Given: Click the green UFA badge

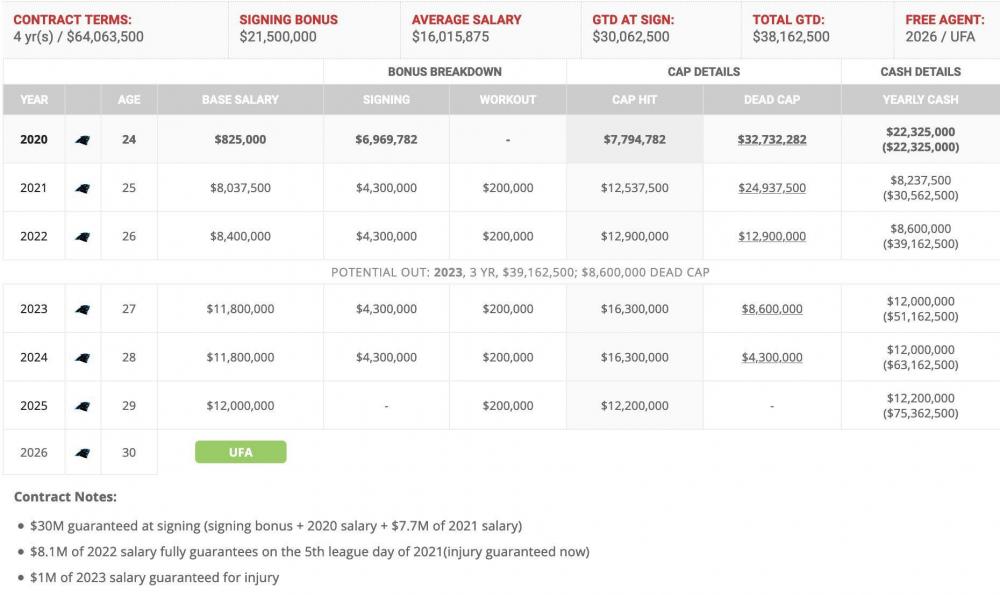Looking at the screenshot, I should coord(240,452).
